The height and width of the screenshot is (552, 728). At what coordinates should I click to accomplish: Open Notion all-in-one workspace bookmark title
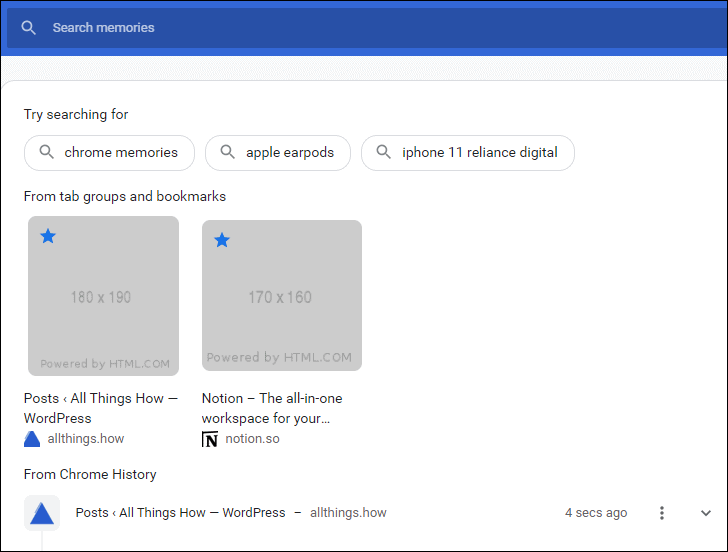272,408
